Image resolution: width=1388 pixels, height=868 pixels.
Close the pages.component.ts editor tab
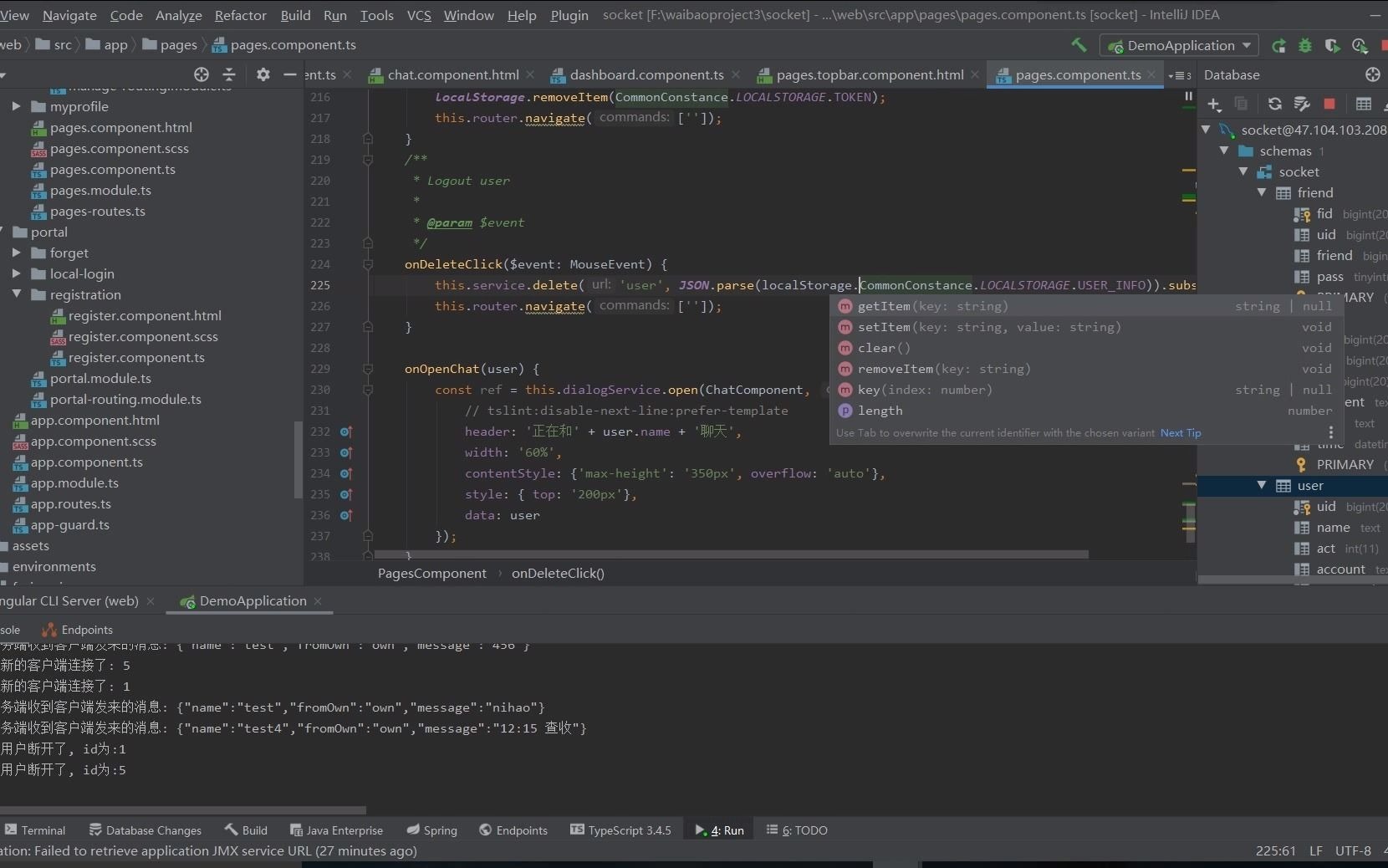1151,74
